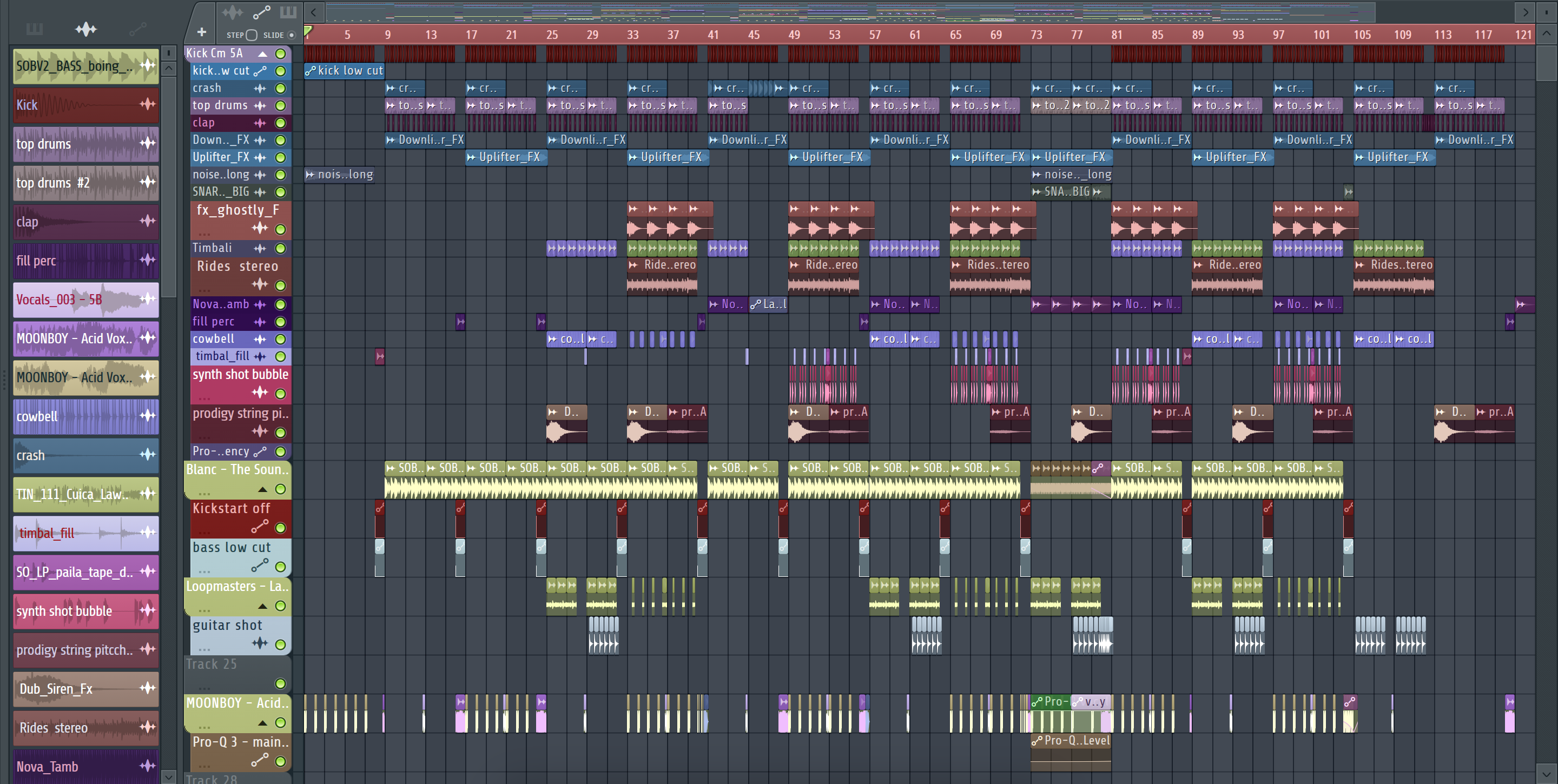Select Vocals_003 - 5B item in picker
1558x784 pixels.
click(x=86, y=299)
